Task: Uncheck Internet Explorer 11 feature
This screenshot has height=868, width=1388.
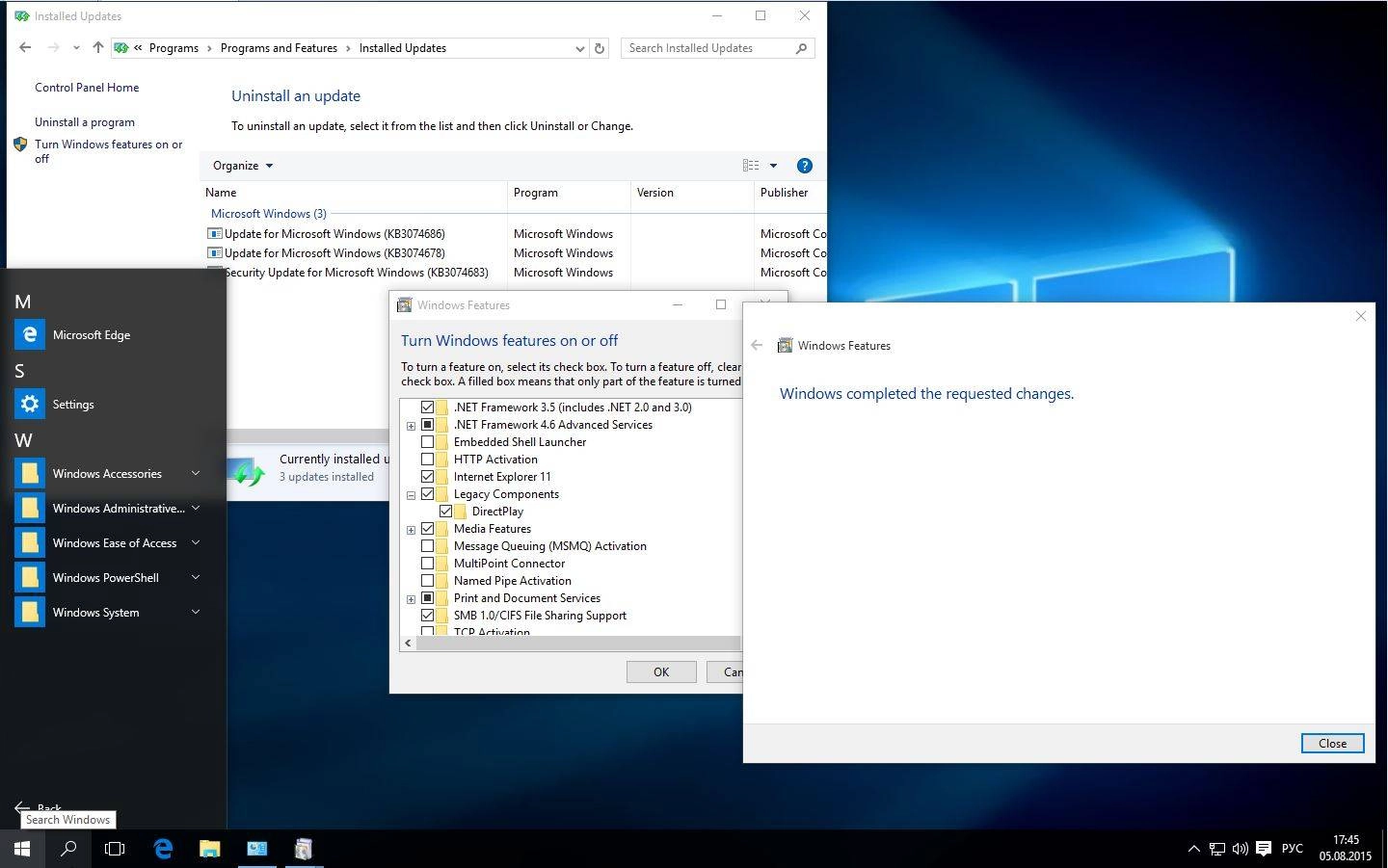Action: point(427,477)
